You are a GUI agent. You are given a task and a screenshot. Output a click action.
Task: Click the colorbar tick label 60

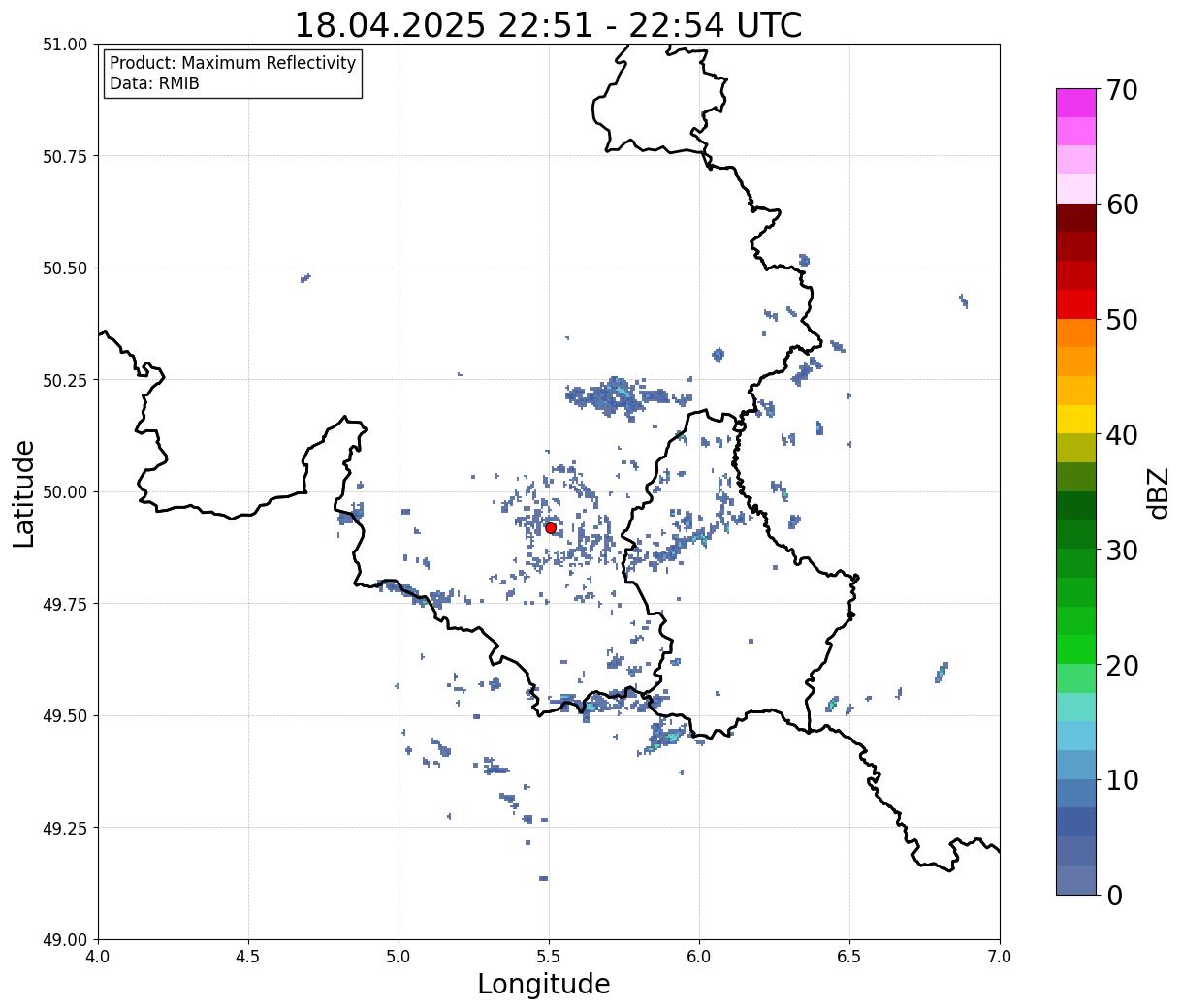point(1122,205)
